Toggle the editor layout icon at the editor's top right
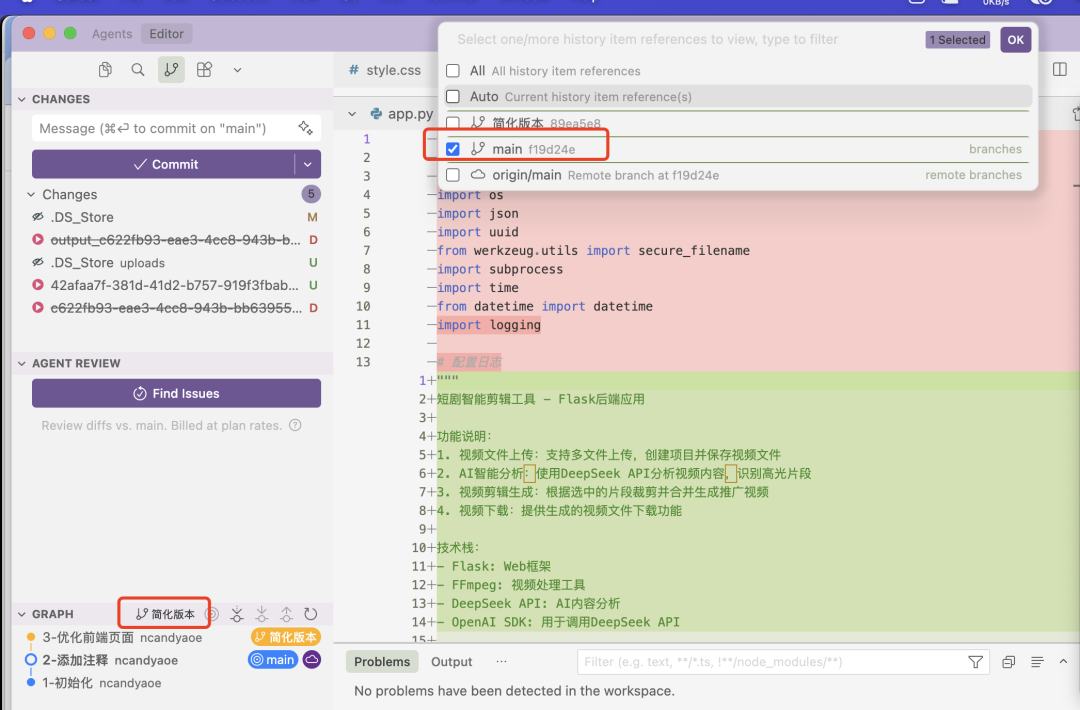 1060,69
